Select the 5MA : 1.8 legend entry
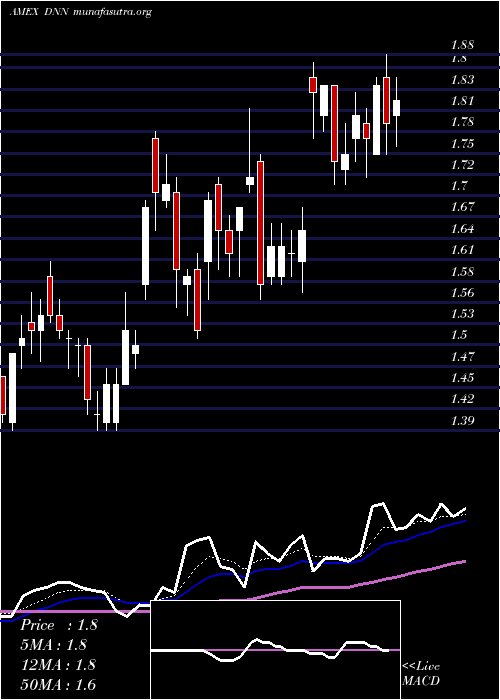The height and width of the screenshot is (700, 500). click(x=54, y=645)
